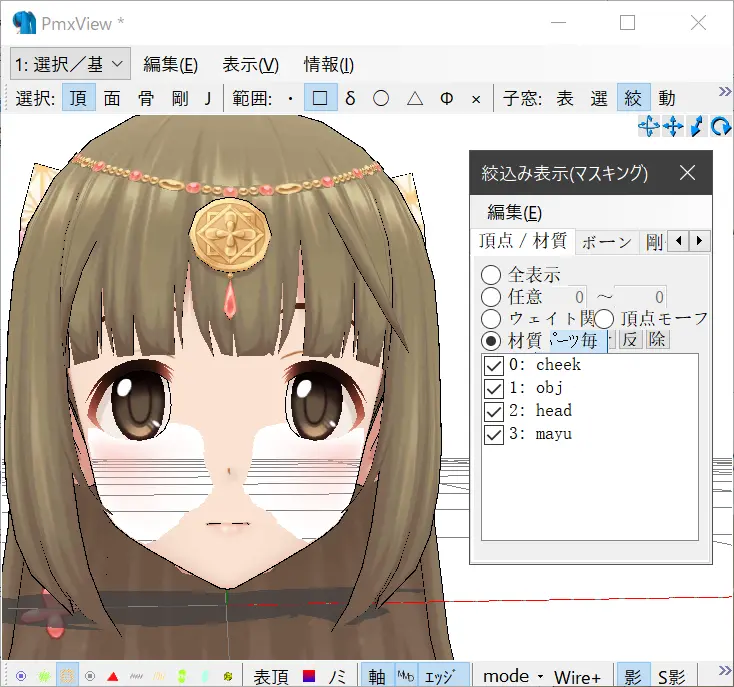734x687 pixels.
Task: Uncheck the 2: head material
Action: [x=494, y=411]
